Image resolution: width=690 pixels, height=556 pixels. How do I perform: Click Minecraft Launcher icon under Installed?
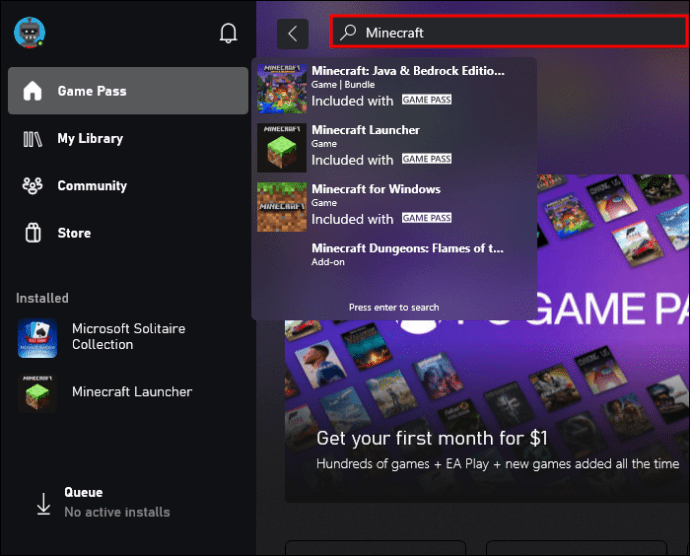(37, 393)
